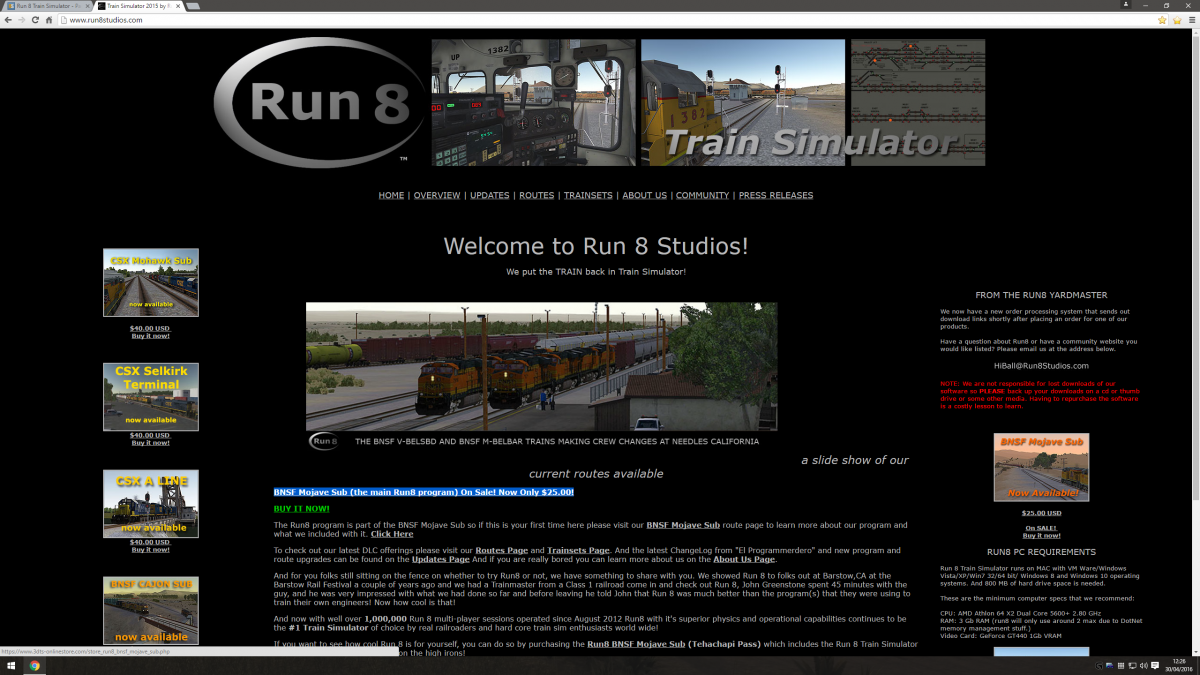Open PRESS RELEASES link
Viewport: 1200px width, 675px height.
(776, 195)
